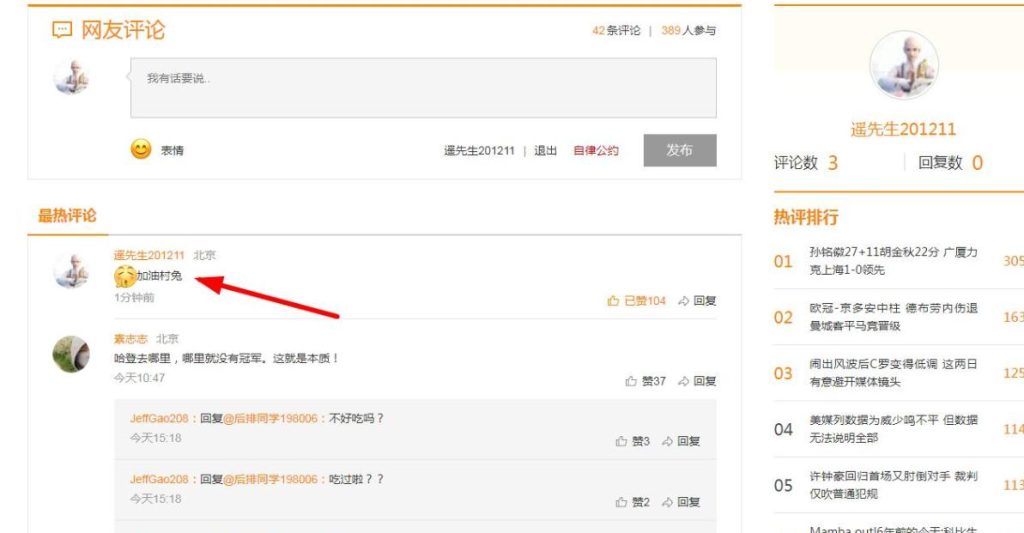
Task: Select the 最热评论 tab
Action: [67, 215]
